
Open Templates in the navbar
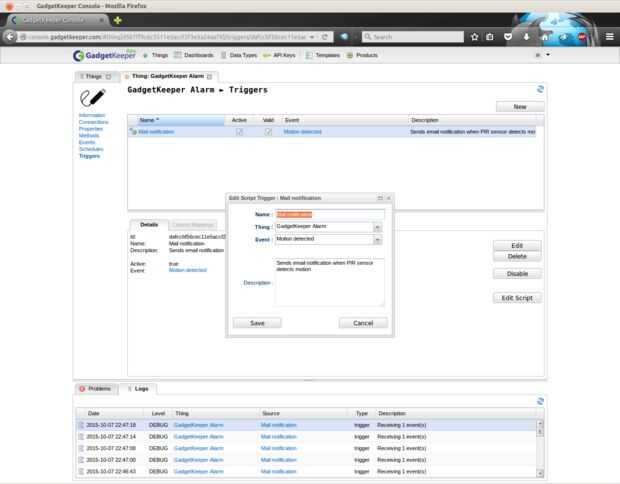point(323,55)
